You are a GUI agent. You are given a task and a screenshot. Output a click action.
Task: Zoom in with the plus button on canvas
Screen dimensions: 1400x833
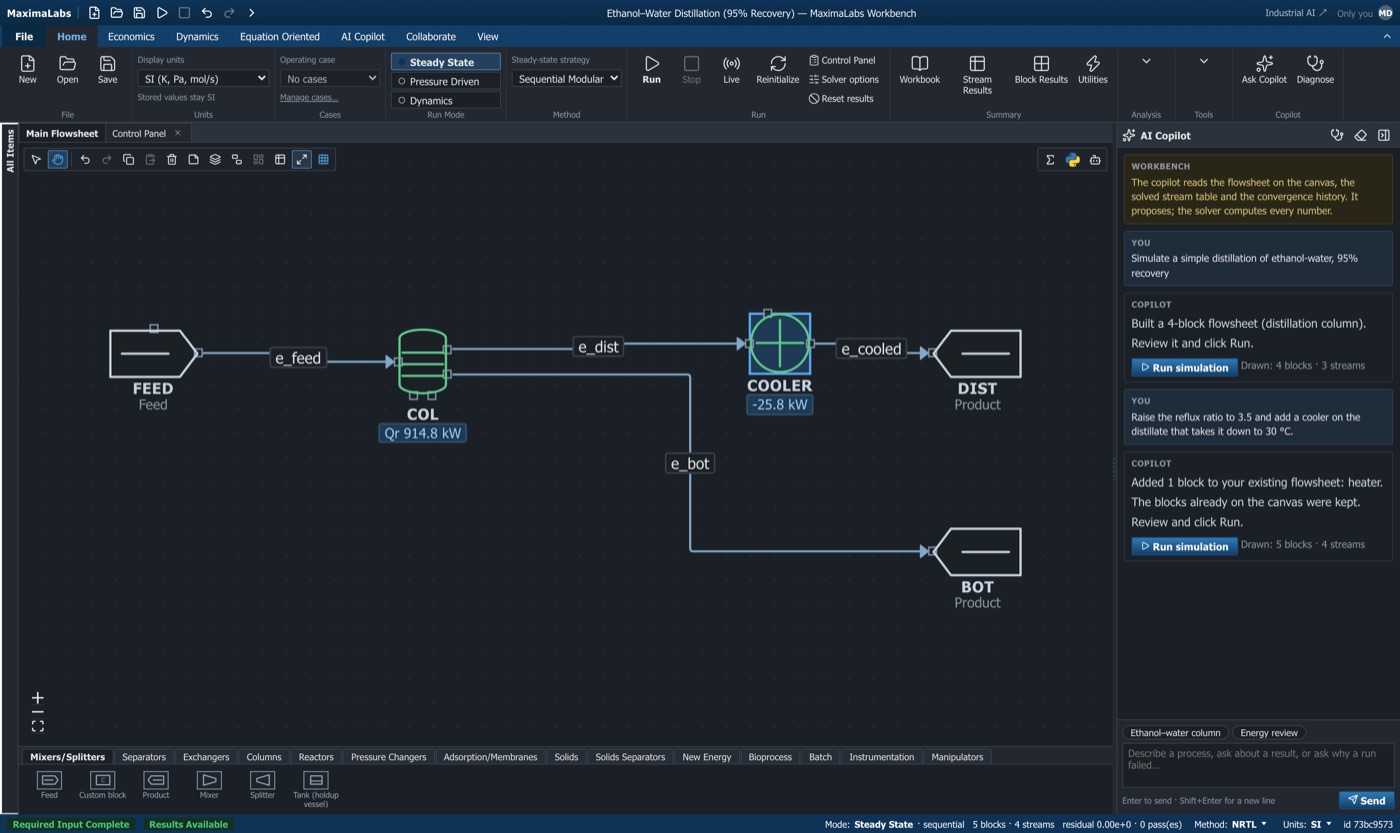tap(37, 698)
